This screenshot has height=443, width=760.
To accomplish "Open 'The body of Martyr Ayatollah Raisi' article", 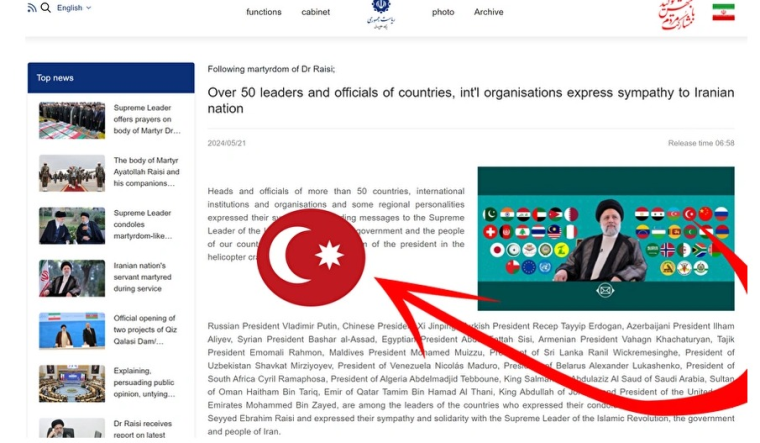I will pos(147,172).
